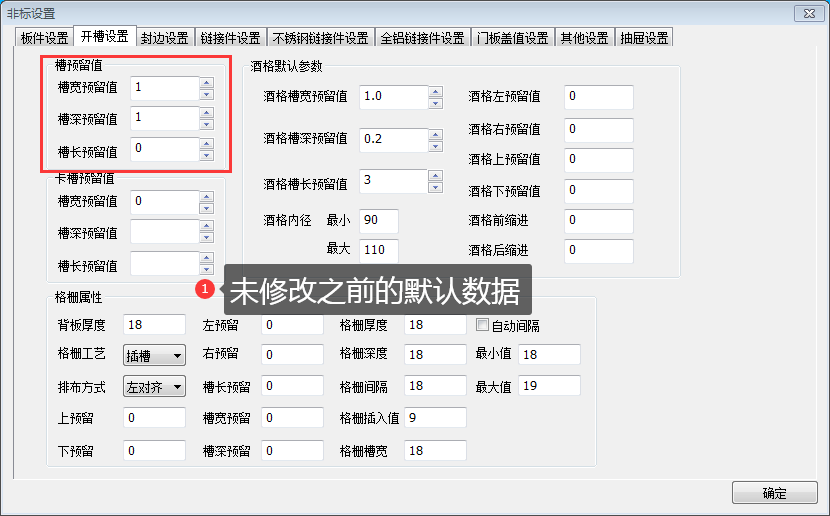Click the empty 卡槽预留值 槽深预留值 field
The width and height of the screenshot is (830, 516).
click(x=165, y=232)
